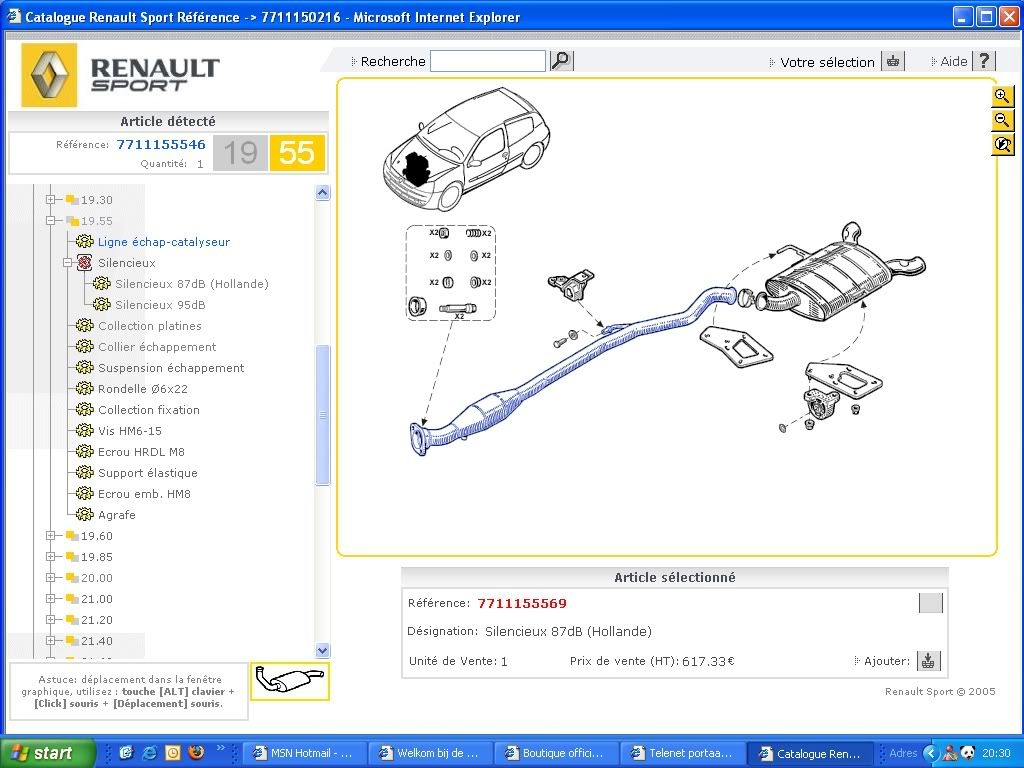The image size is (1024, 768).
Task: Click the Ajouter label
Action: pyautogui.click(x=886, y=661)
